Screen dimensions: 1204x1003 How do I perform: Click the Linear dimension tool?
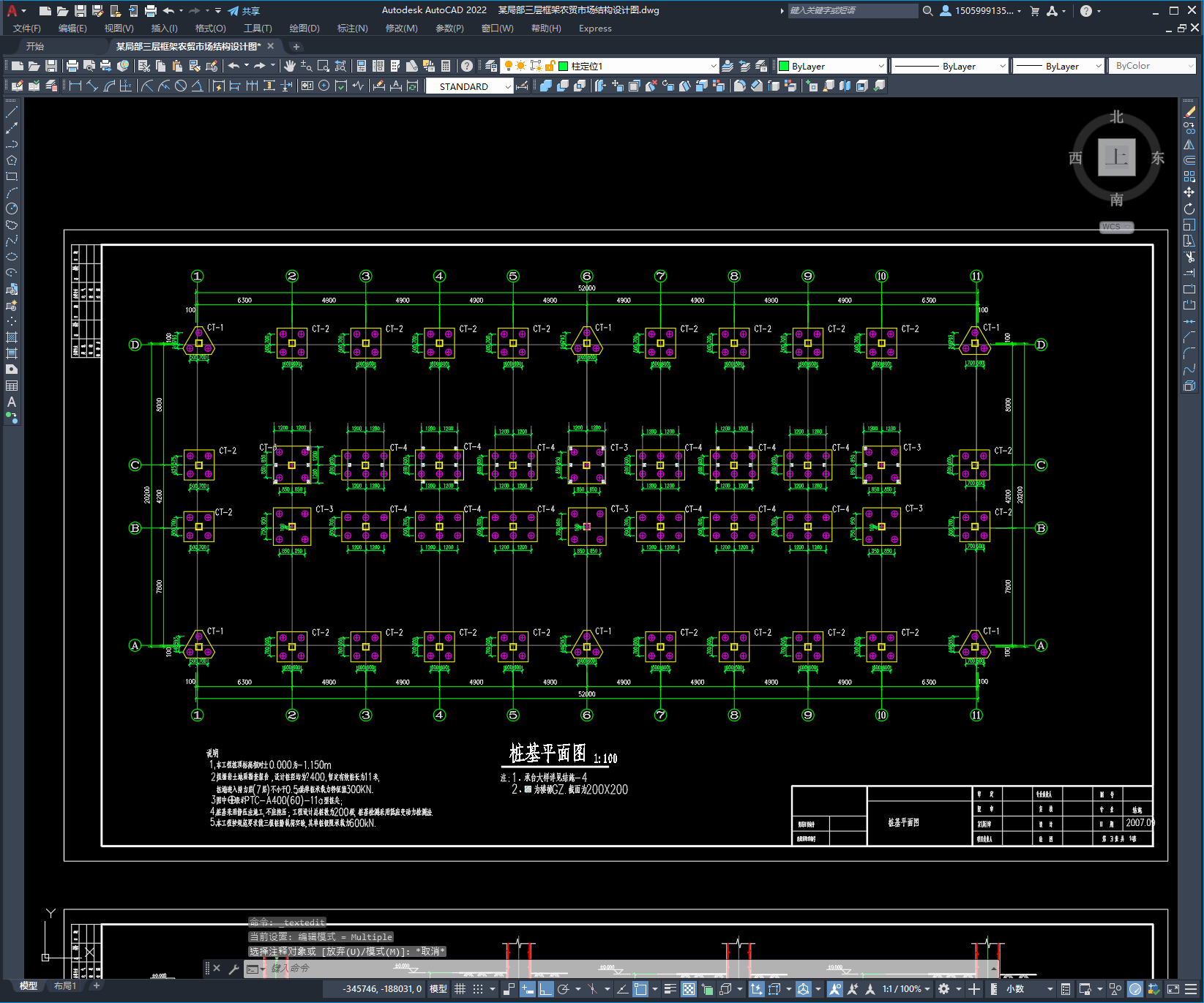coord(75,86)
